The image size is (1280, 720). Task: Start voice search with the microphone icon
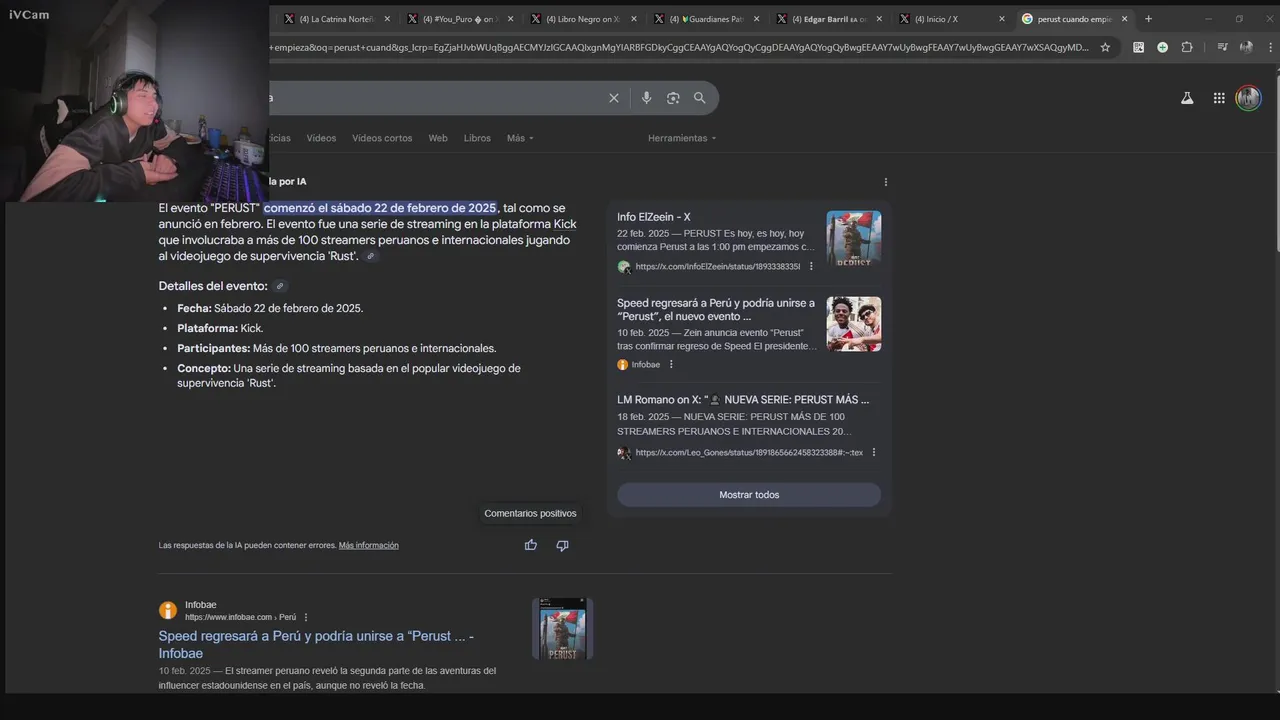point(646,98)
